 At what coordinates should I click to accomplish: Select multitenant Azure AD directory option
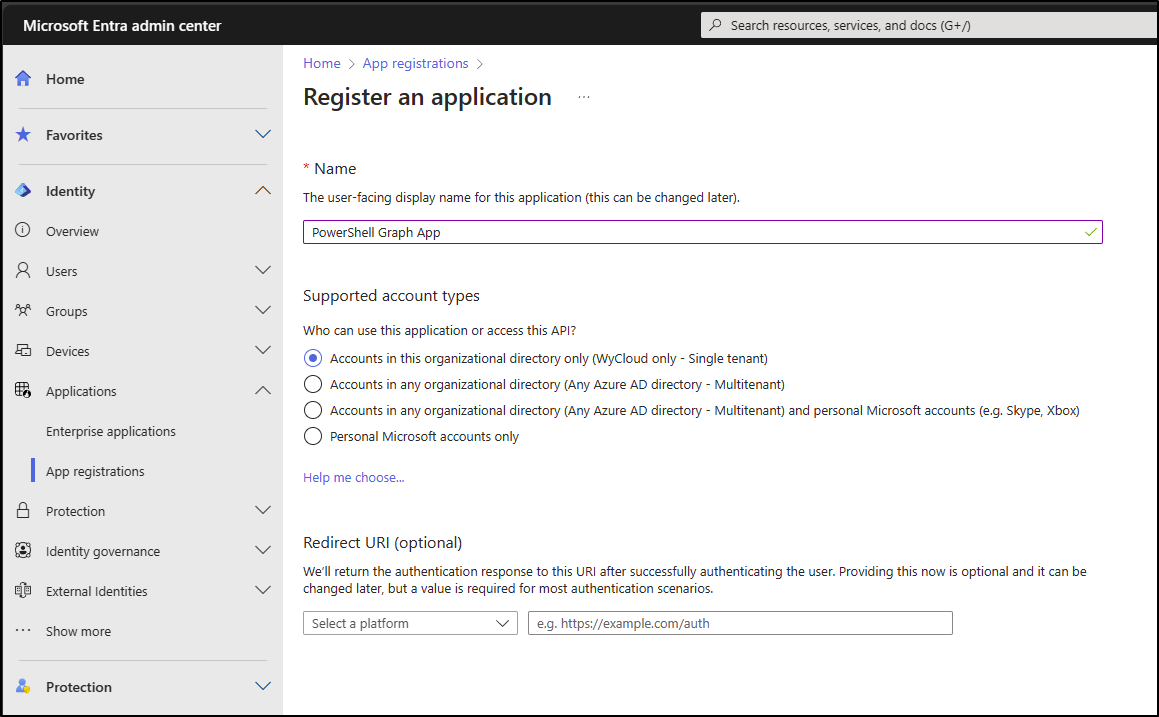[x=313, y=384]
